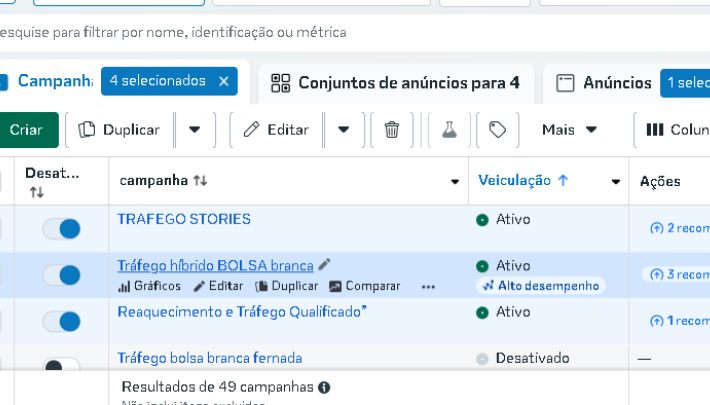This screenshot has width=710, height=405.
Task: Open the Mais dropdown menu
Action: click(x=569, y=129)
